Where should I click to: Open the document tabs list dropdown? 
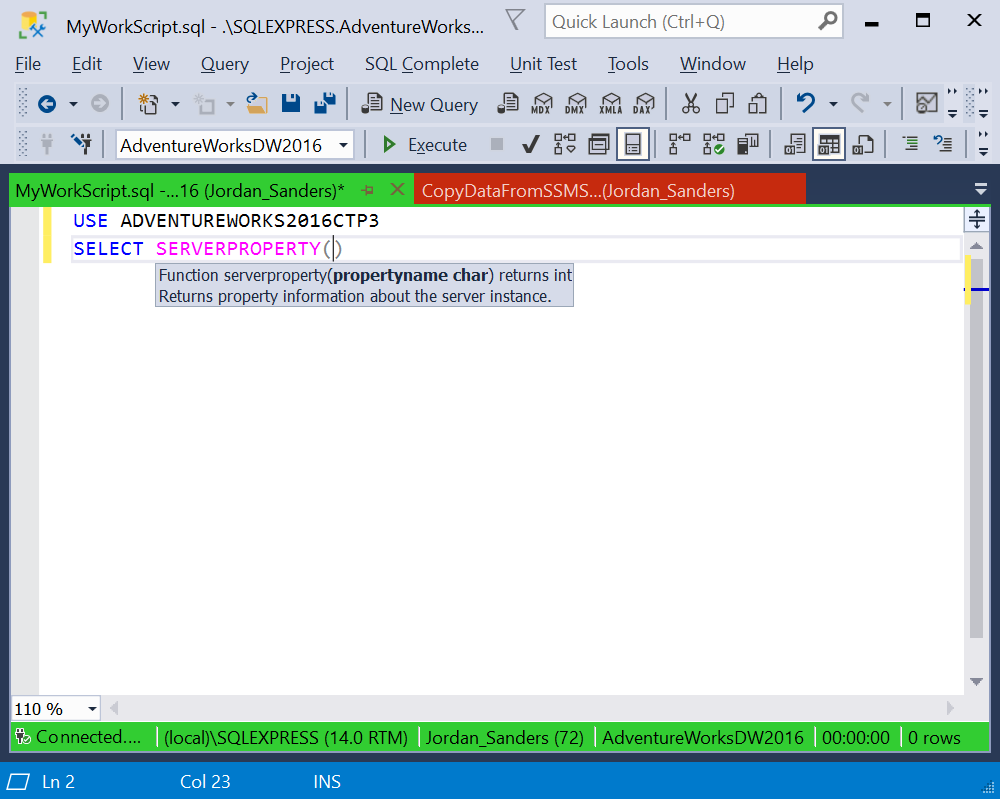coord(981,189)
